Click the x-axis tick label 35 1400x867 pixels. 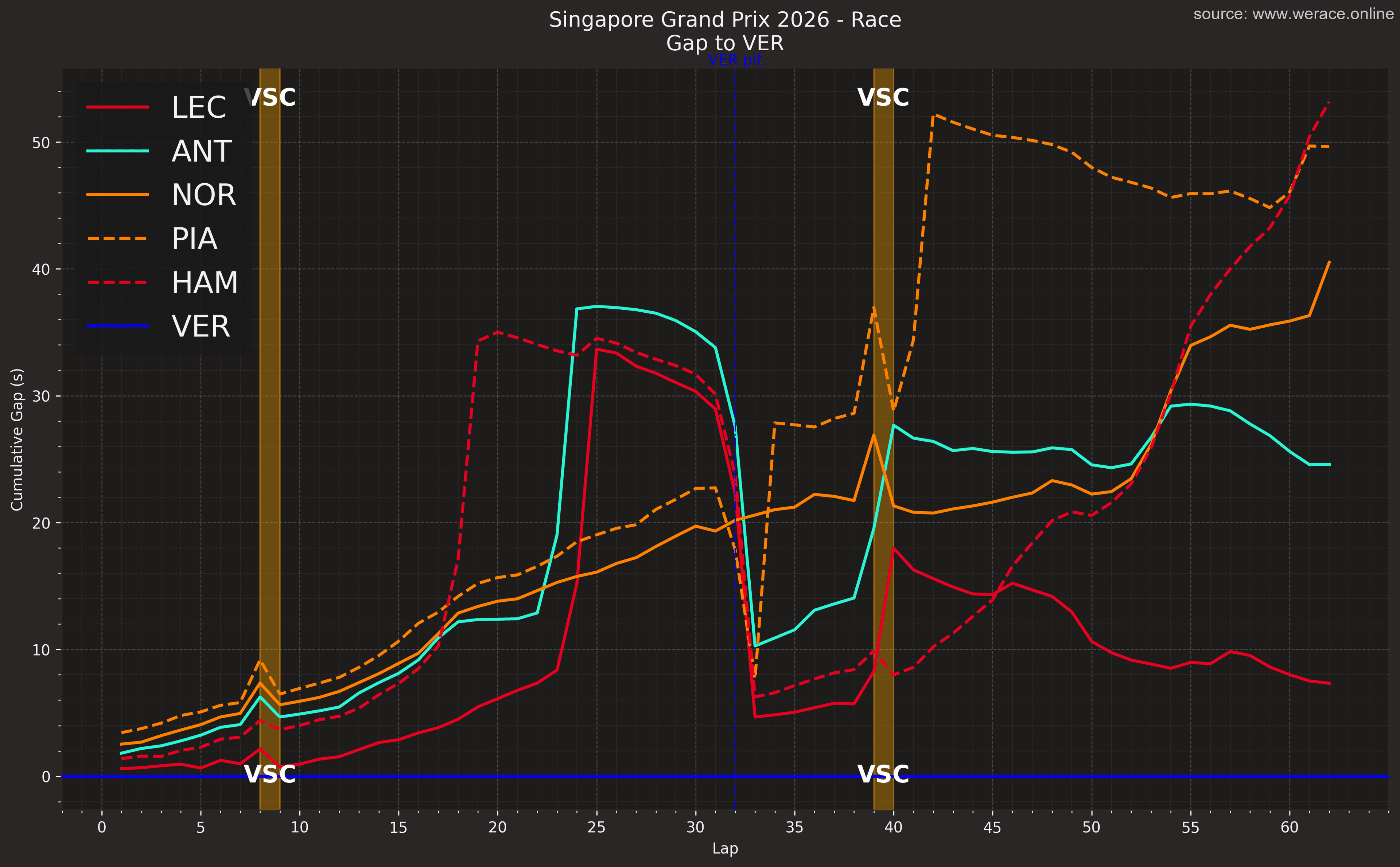pyautogui.click(x=794, y=827)
